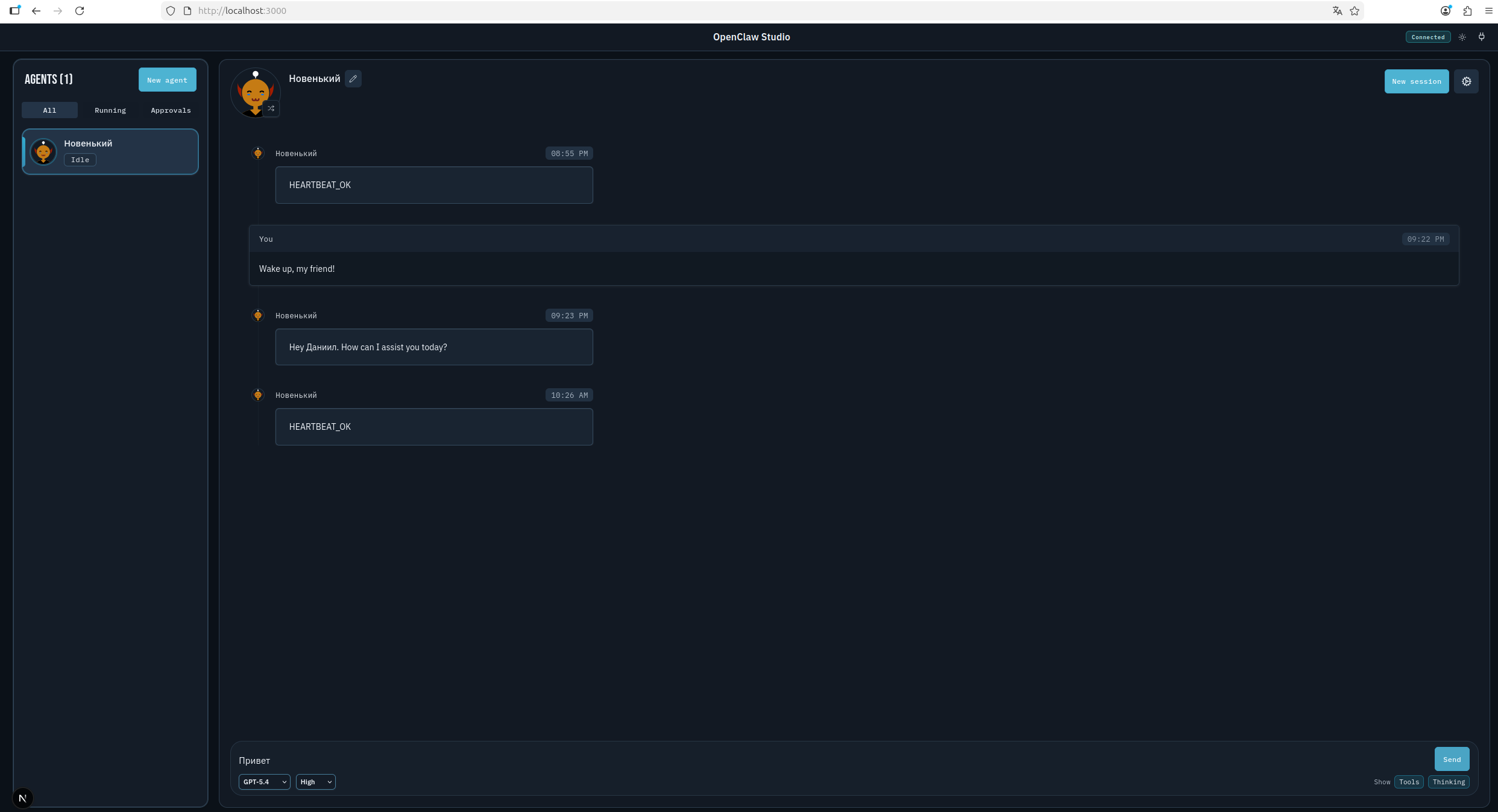Start a New session

(1416, 81)
